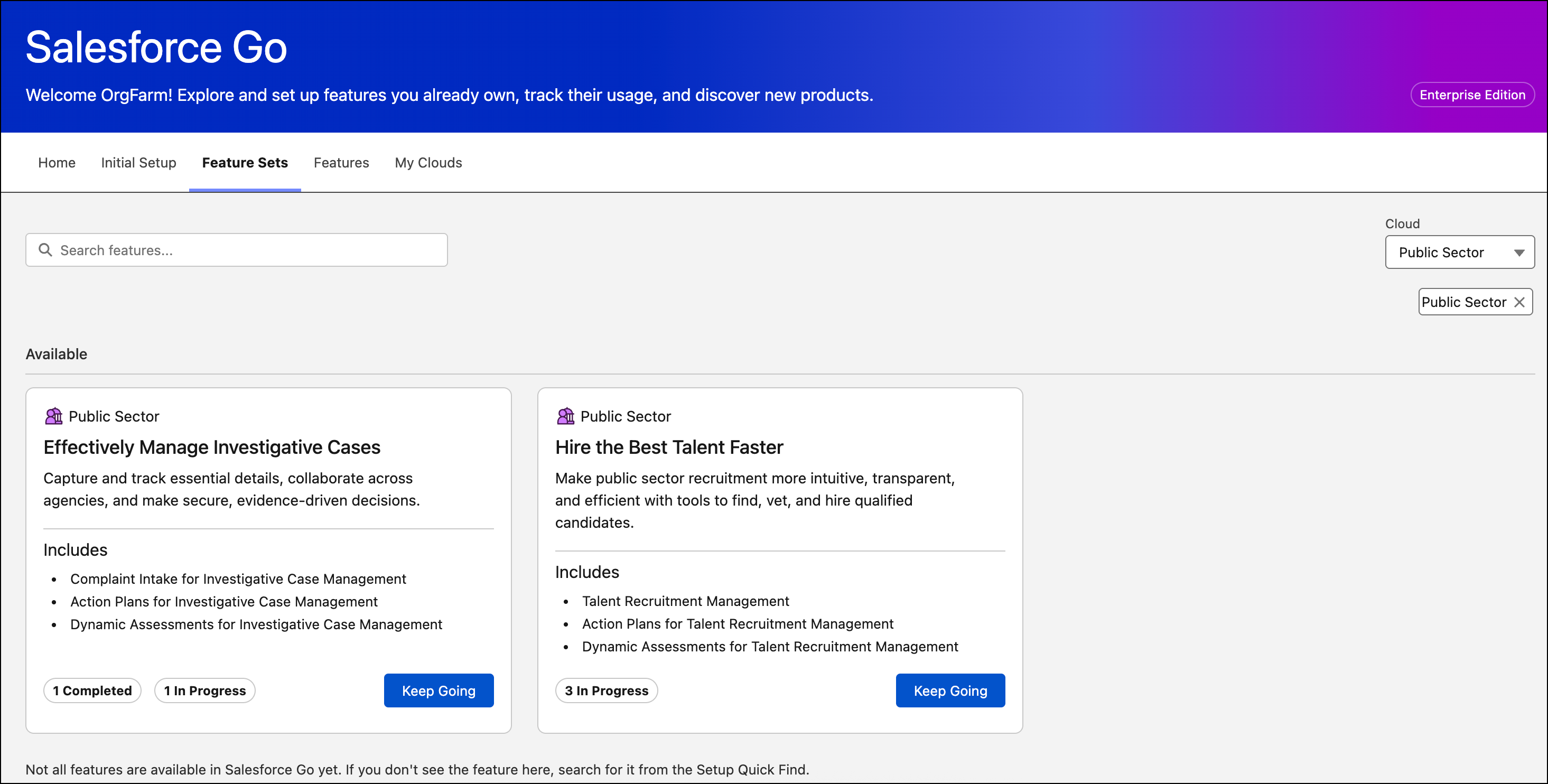Go to the Features tab

(x=341, y=163)
